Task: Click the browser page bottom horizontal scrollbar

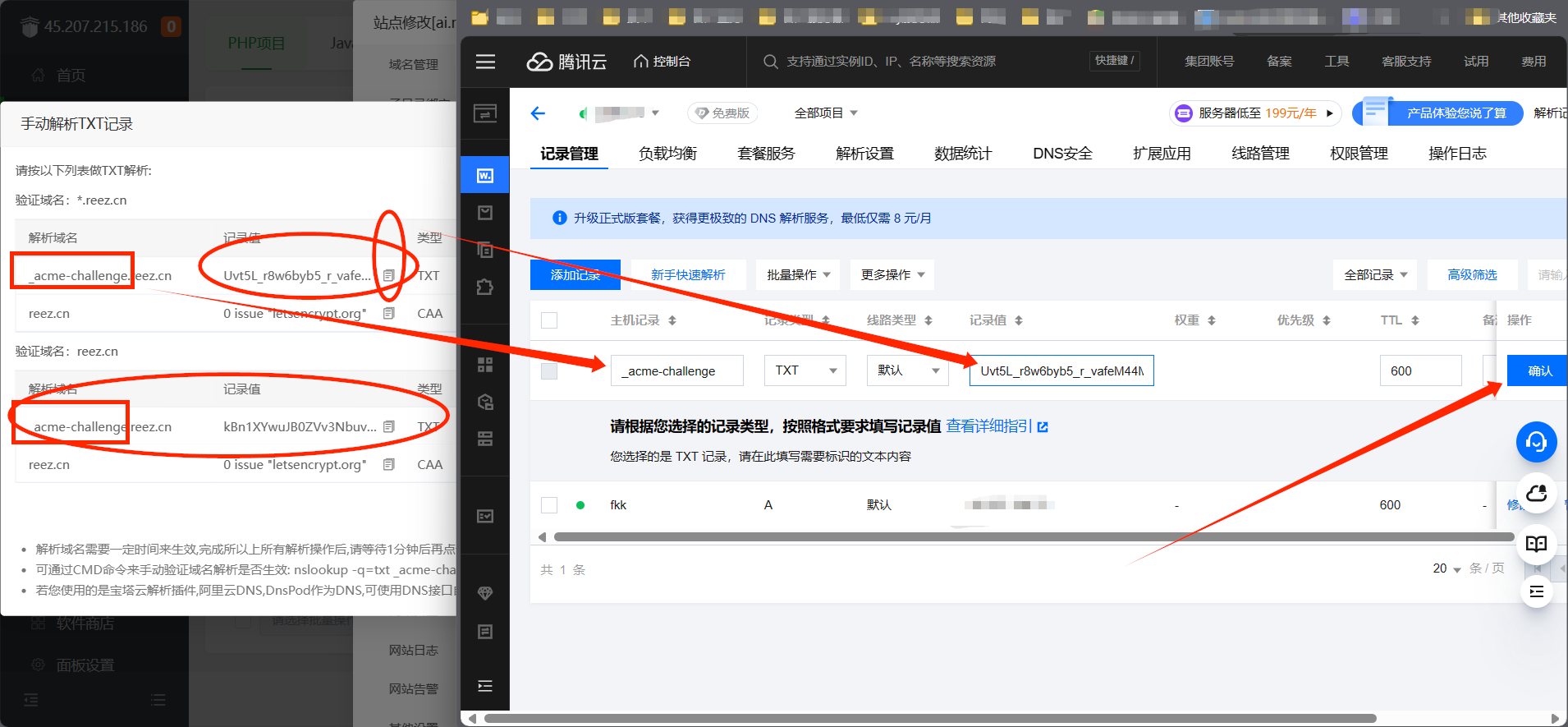Action: pos(929,718)
